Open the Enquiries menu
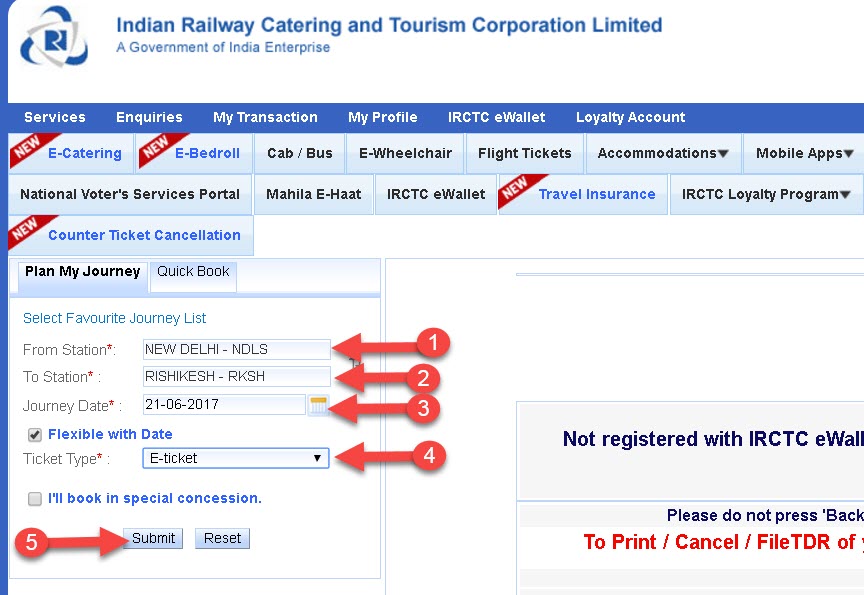Image resolution: width=864 pixels, height=595 pixels. click(x=149, y=117)
